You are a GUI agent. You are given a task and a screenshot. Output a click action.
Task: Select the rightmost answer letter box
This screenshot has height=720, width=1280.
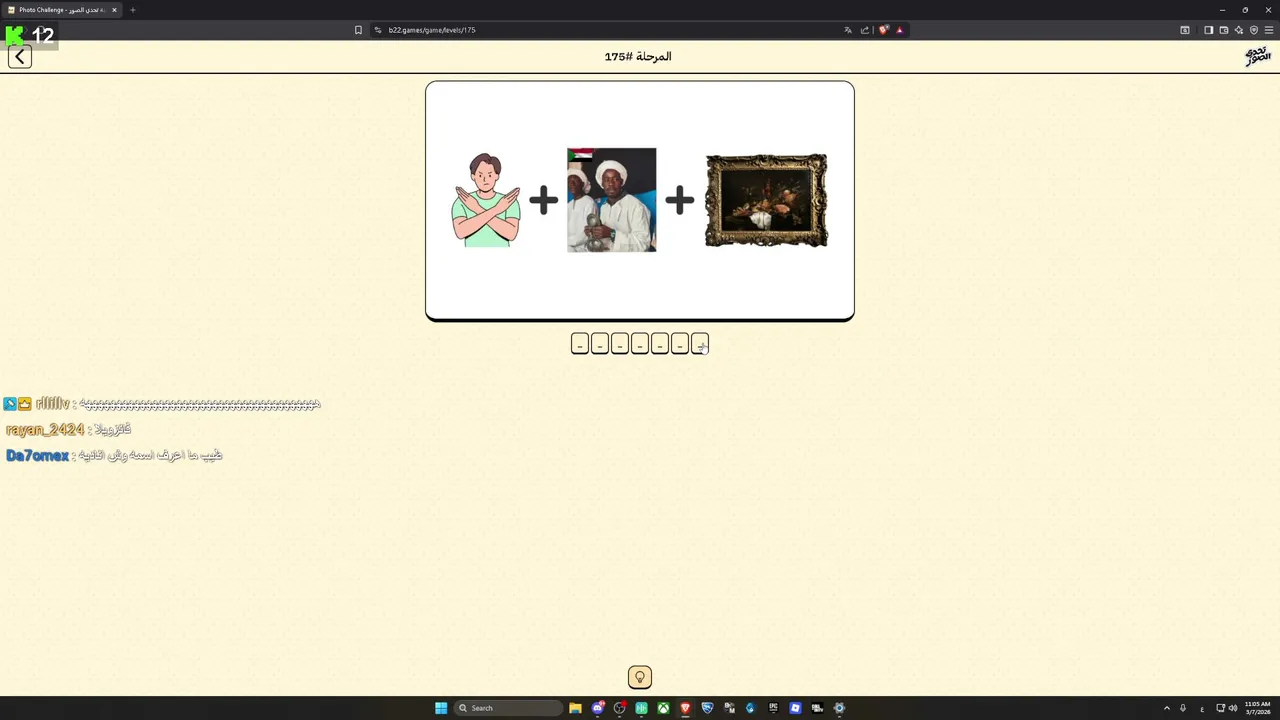pyautogui.click(x=700, y=344)
